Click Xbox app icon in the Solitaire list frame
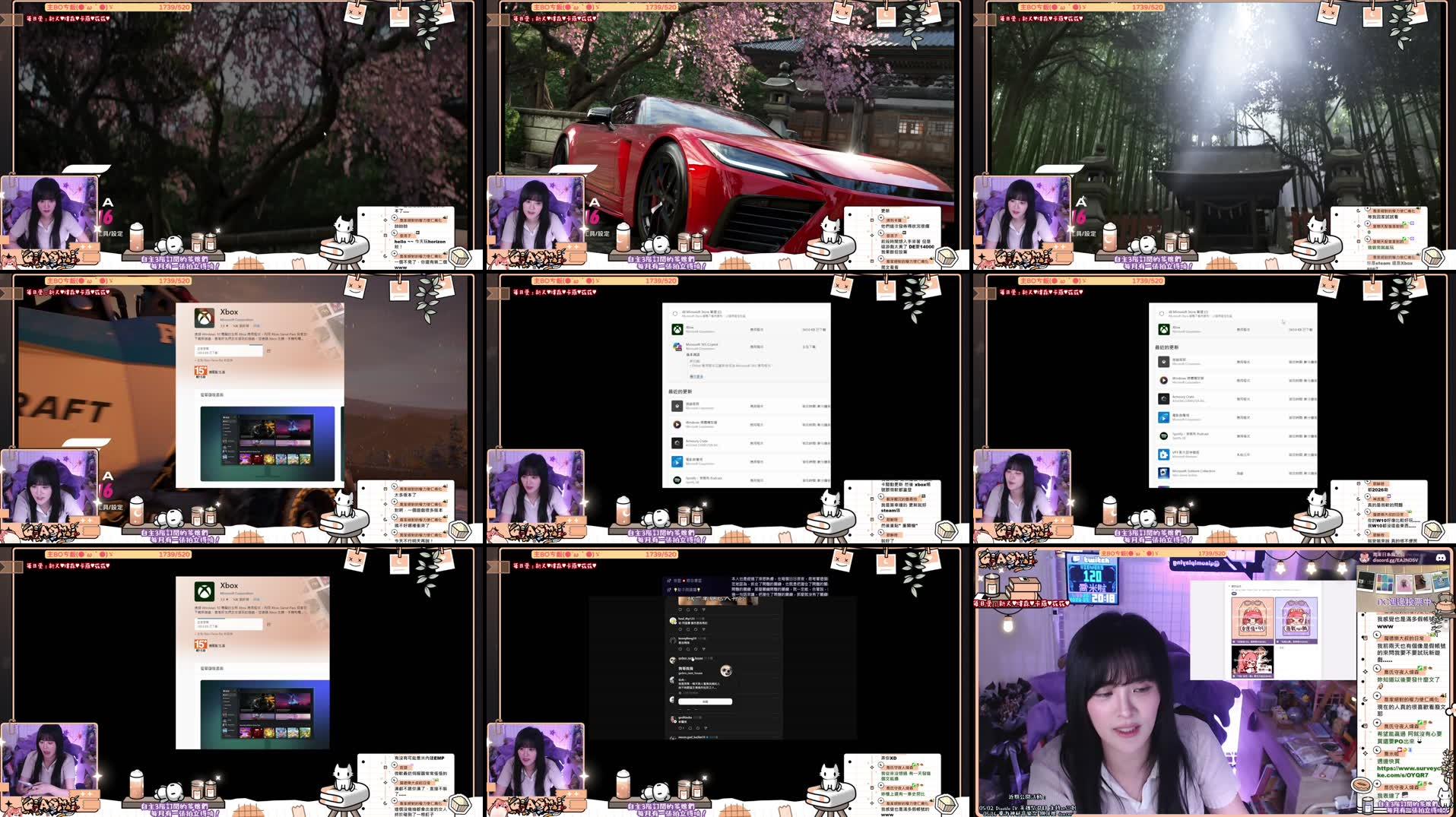1456x817 pixels. (1163, 330)
